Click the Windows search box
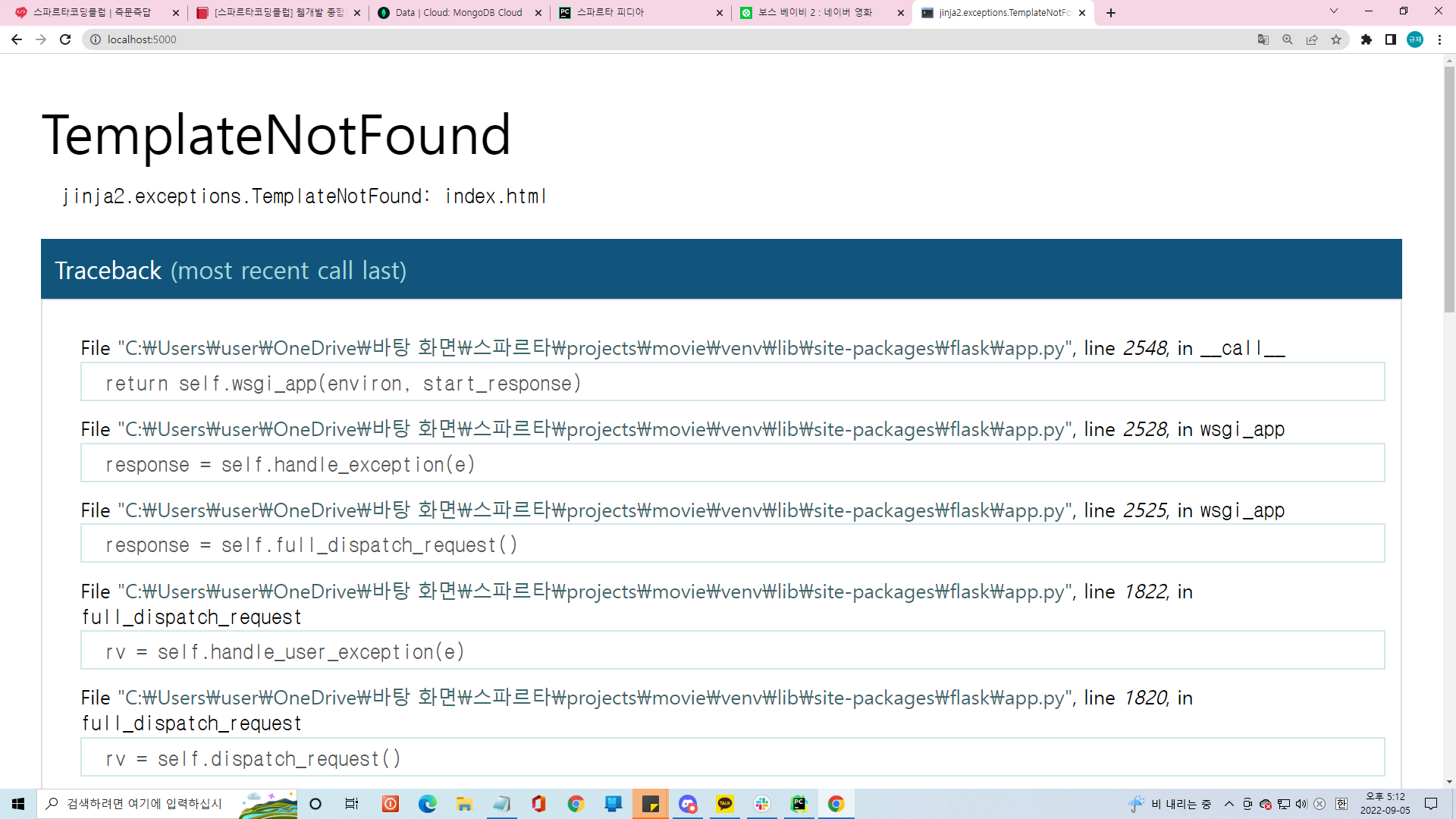Image resolution: width=1456 pixels, height=819 pixels. 167,804
